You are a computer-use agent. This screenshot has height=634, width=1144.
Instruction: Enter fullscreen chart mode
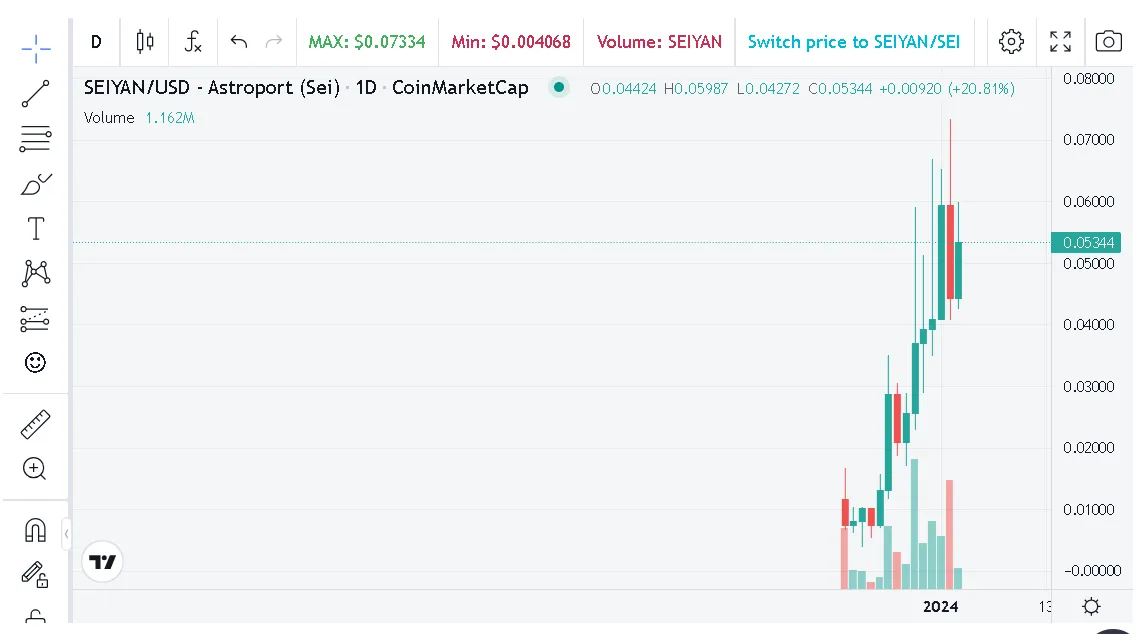[x=1060, y=42]
